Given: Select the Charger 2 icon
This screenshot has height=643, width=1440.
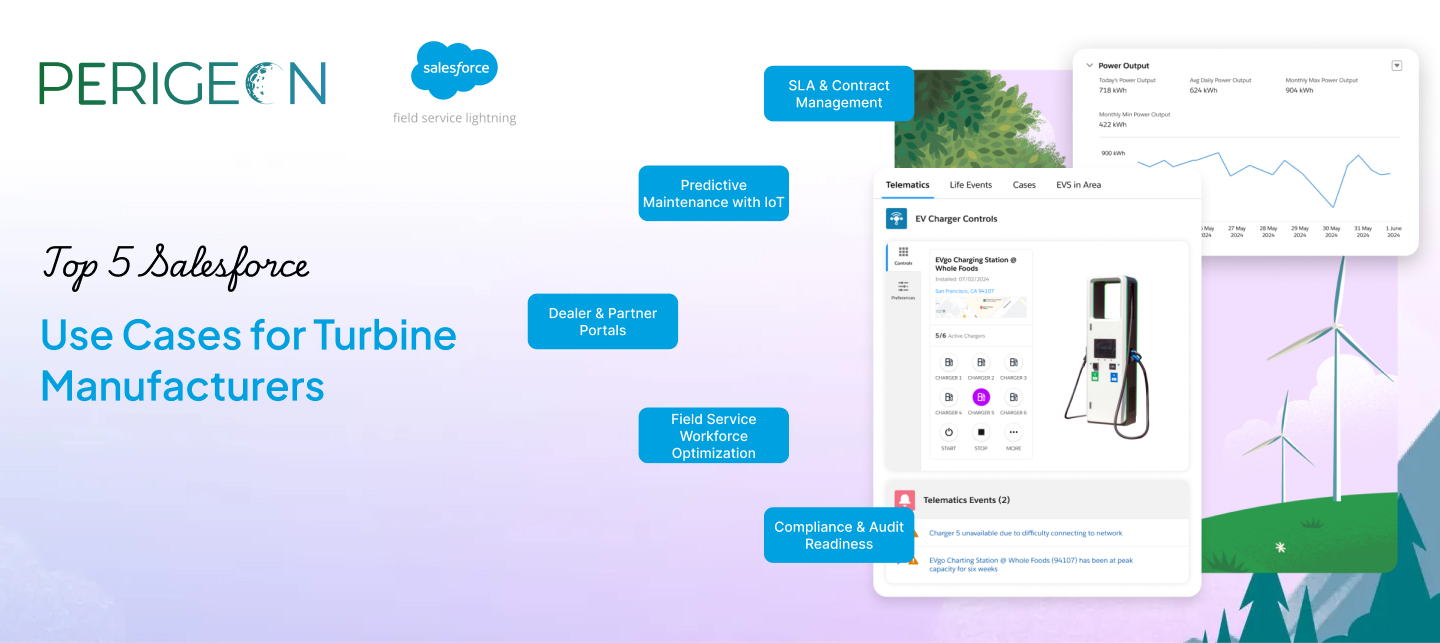Looking at the screenshot, I should pyautogui.click(x=981, y=363).
